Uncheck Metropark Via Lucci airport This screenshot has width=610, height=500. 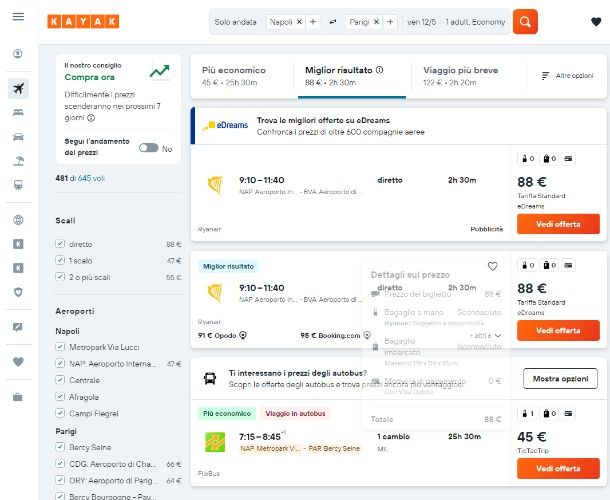point(60,346)
